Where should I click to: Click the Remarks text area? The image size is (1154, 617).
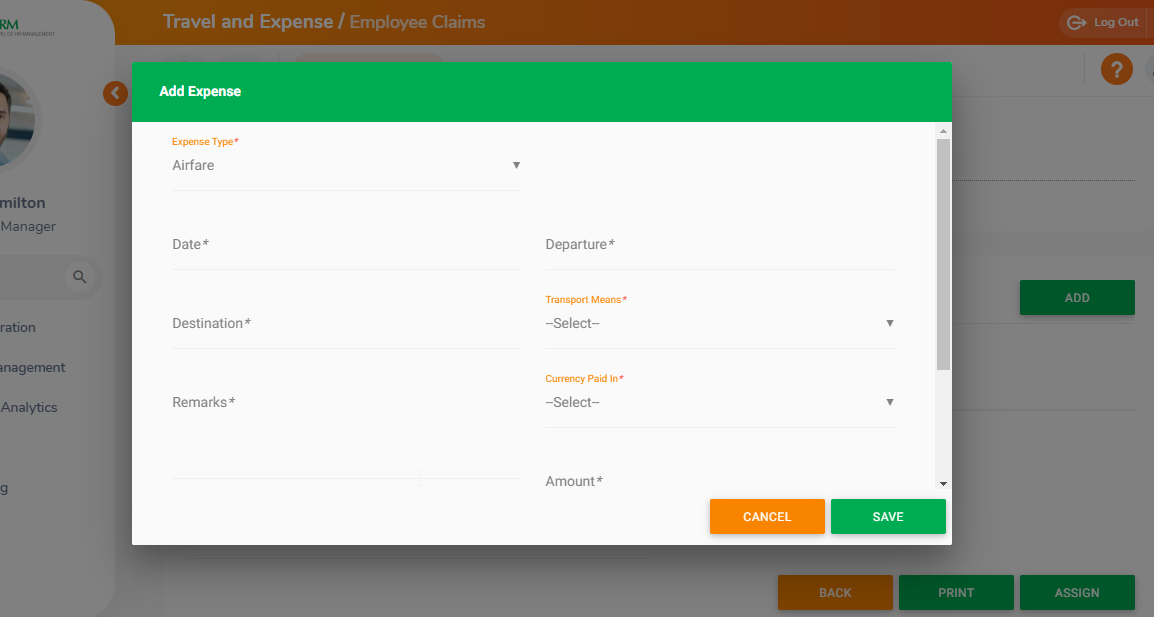point(347,434)
